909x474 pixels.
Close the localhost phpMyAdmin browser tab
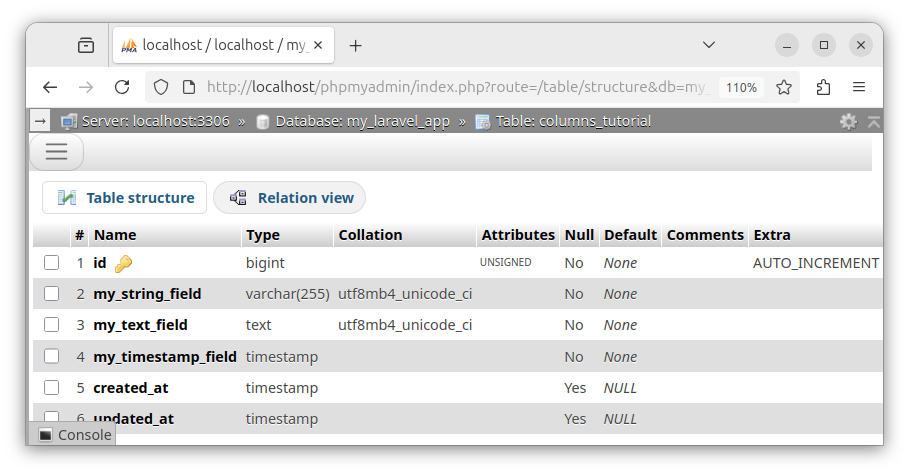coord(318,45)
